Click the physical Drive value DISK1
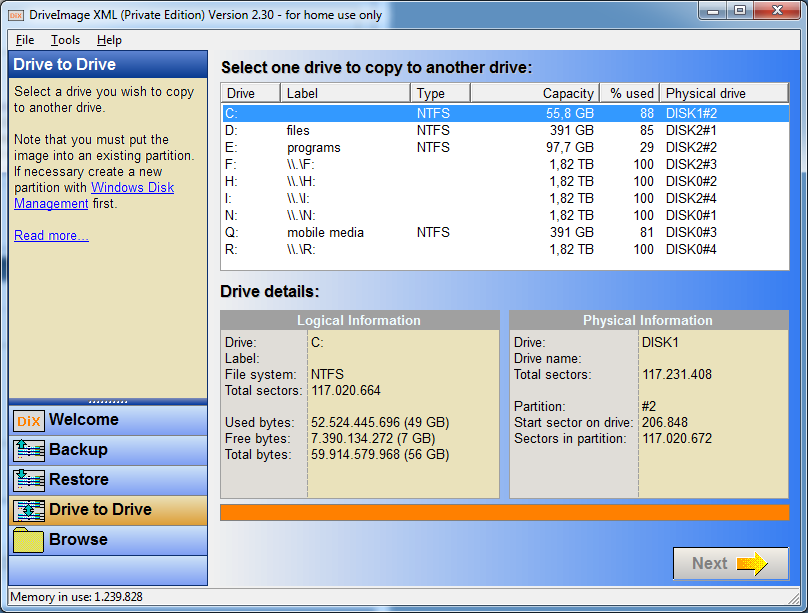 click(x=660, y=342)
